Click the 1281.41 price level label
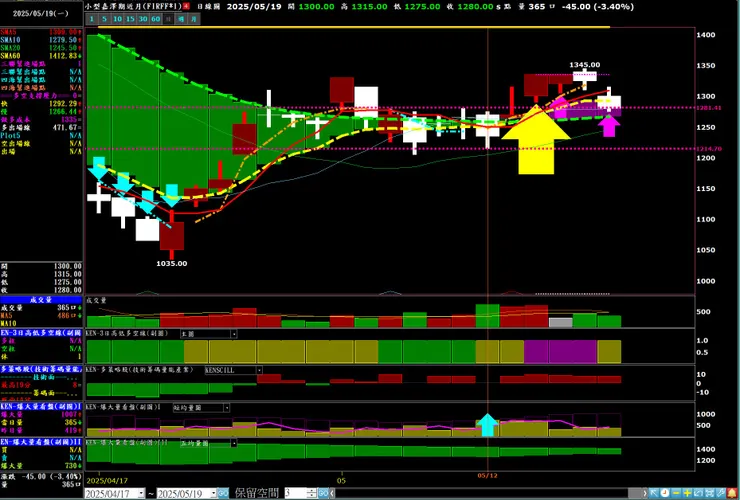This screenshot has height=500, width=740. pos(709,108)
